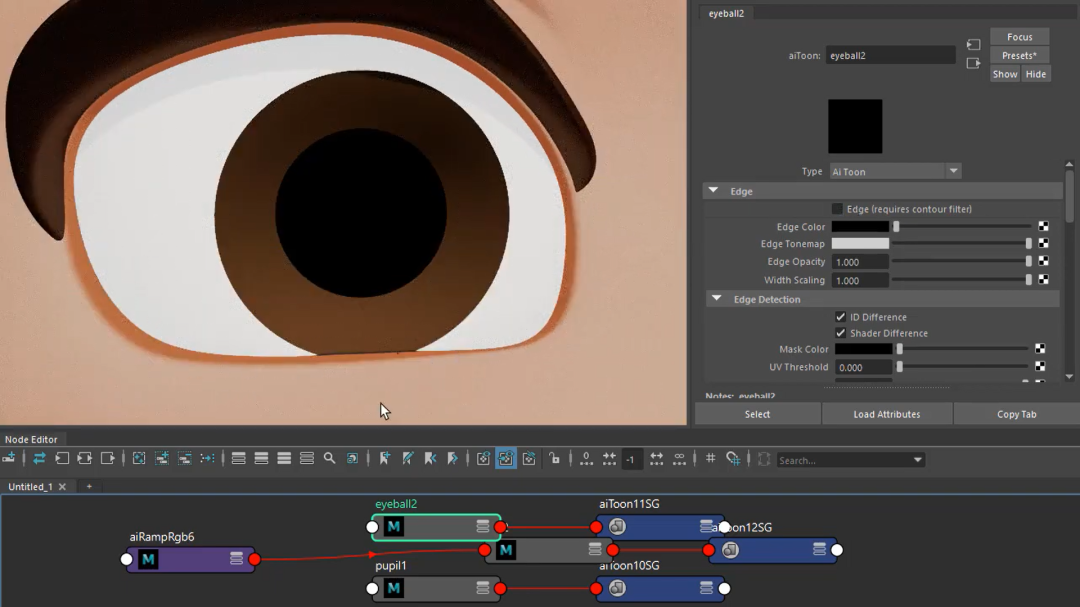Image resolution: width=1080 pixels, height=607 pixels.
Task: Toggle the highlighted middle sync icon
Action: click(506, 458)
